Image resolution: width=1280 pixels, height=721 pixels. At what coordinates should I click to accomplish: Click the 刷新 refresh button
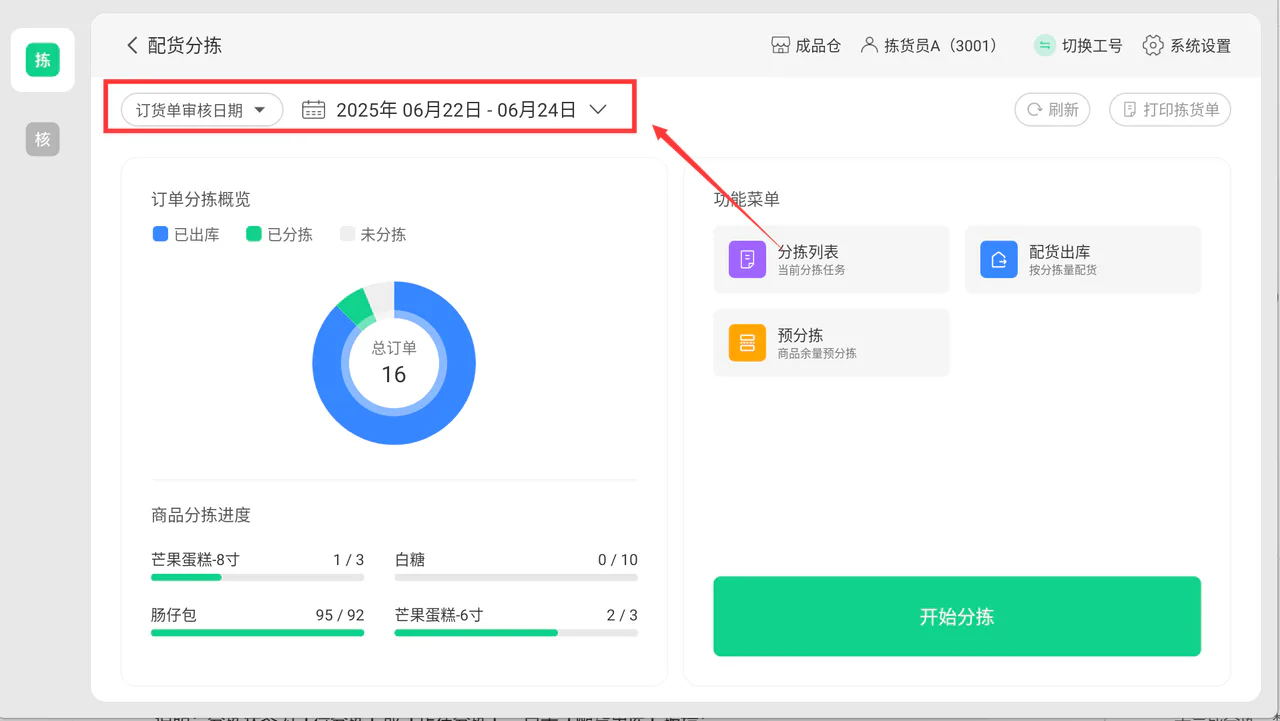click(x=1052, y=110)
